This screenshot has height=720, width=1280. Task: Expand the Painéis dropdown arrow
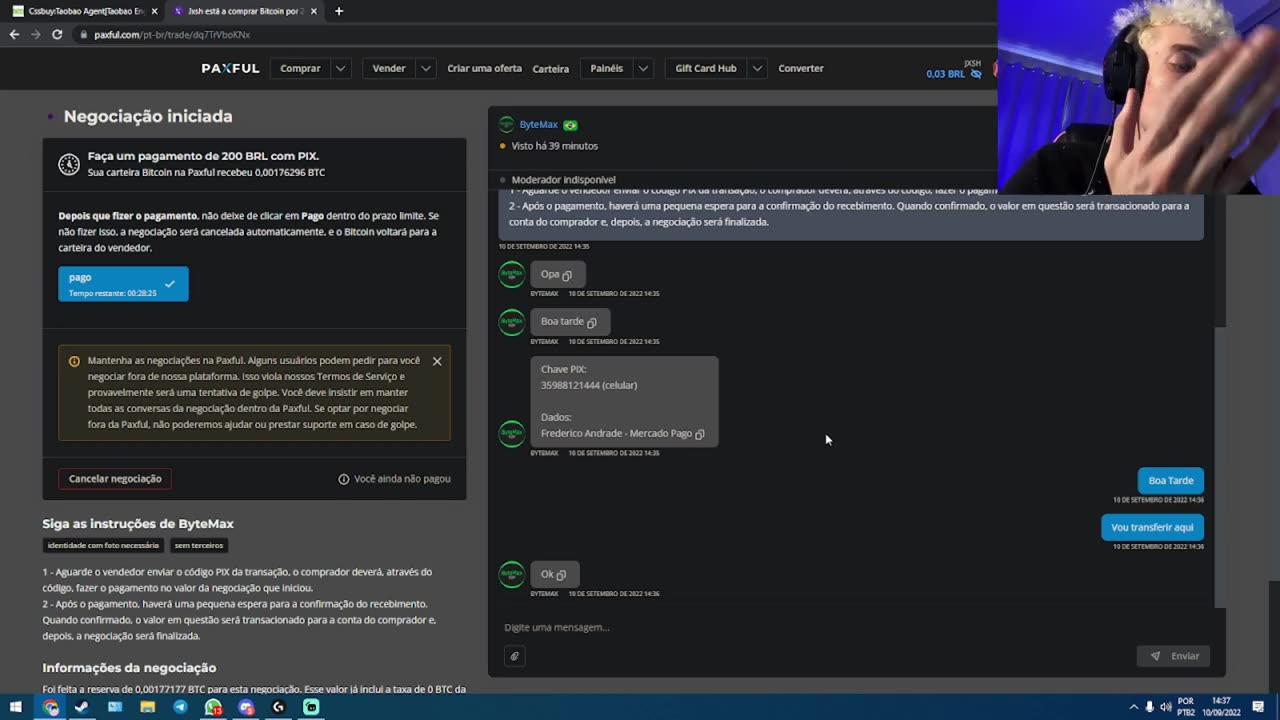pyautogui.click(x=644, y=68)
